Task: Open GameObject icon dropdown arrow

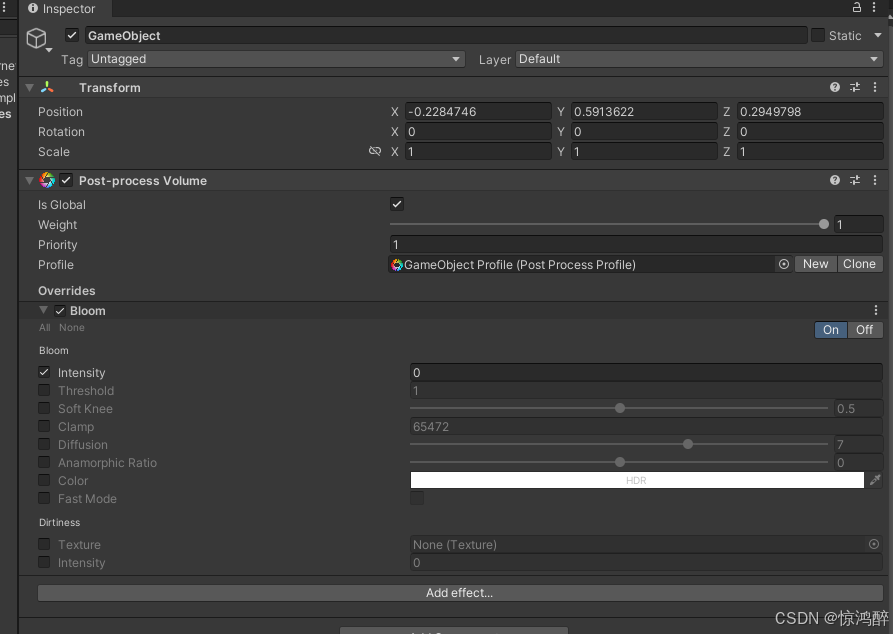Action: [49, 50]
